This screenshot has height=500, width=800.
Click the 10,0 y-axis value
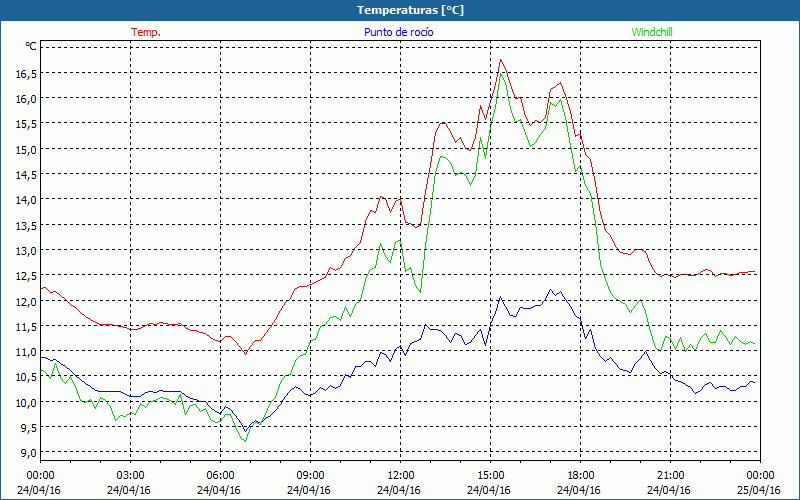(26, 403)
